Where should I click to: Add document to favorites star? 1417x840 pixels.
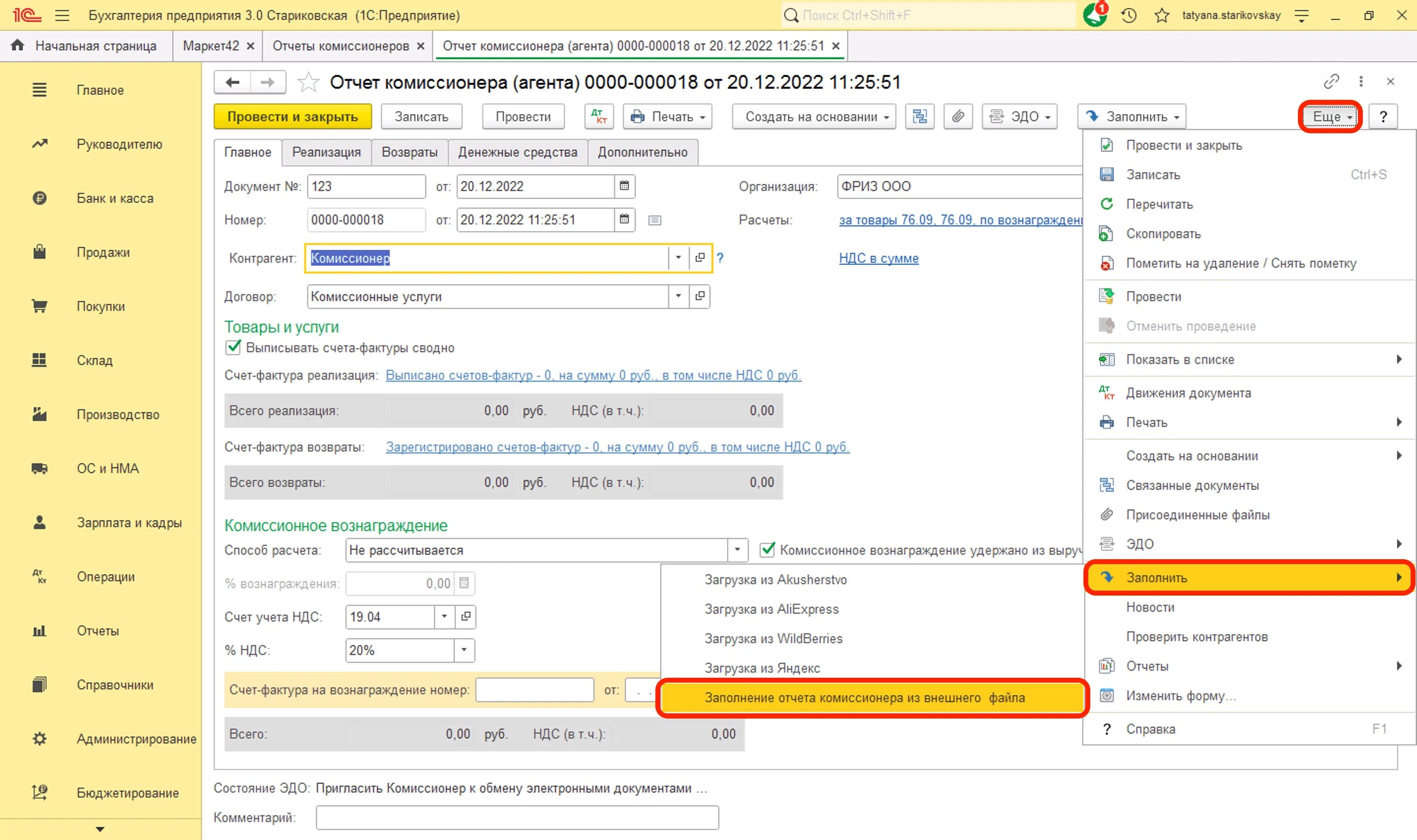[x=308, y=83]
